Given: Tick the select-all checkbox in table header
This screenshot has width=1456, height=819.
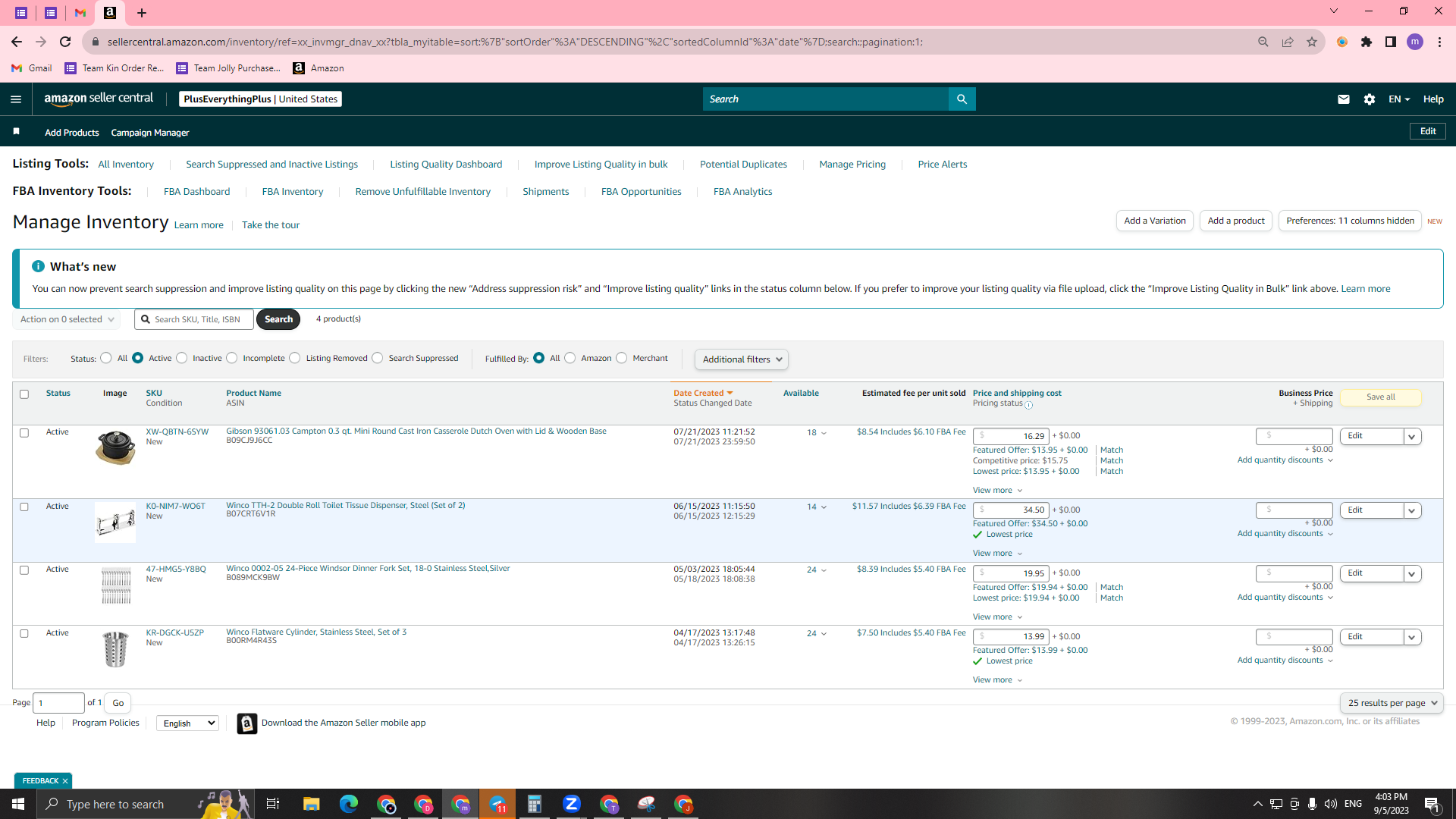Looking at the screenshot, I should click(24, 394).
